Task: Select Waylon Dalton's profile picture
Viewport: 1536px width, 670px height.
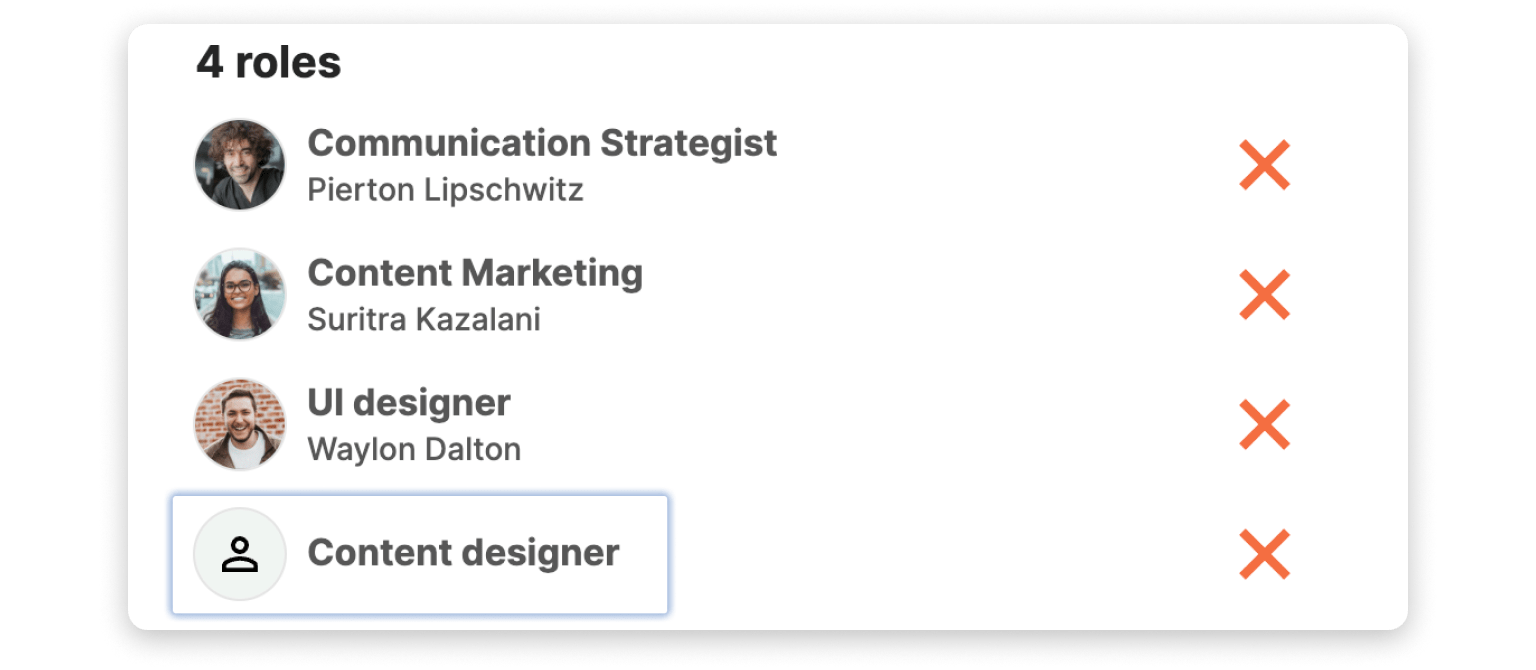Action: [240, 424]
